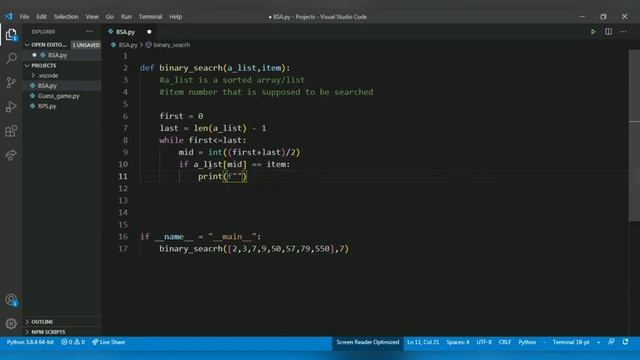Open the Live Share activity bar icon
This screenshot has width=640, height=360.
(x=11, y=155)
